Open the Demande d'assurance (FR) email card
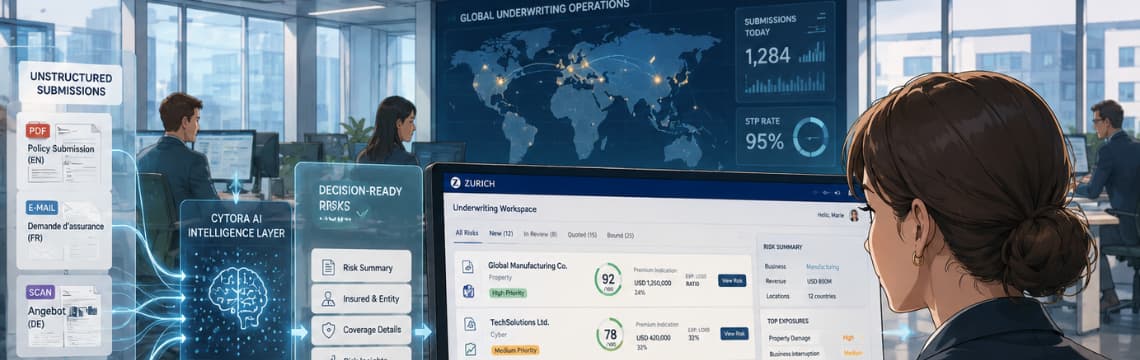Screen dimensions: 1140x360 point(64,231)
